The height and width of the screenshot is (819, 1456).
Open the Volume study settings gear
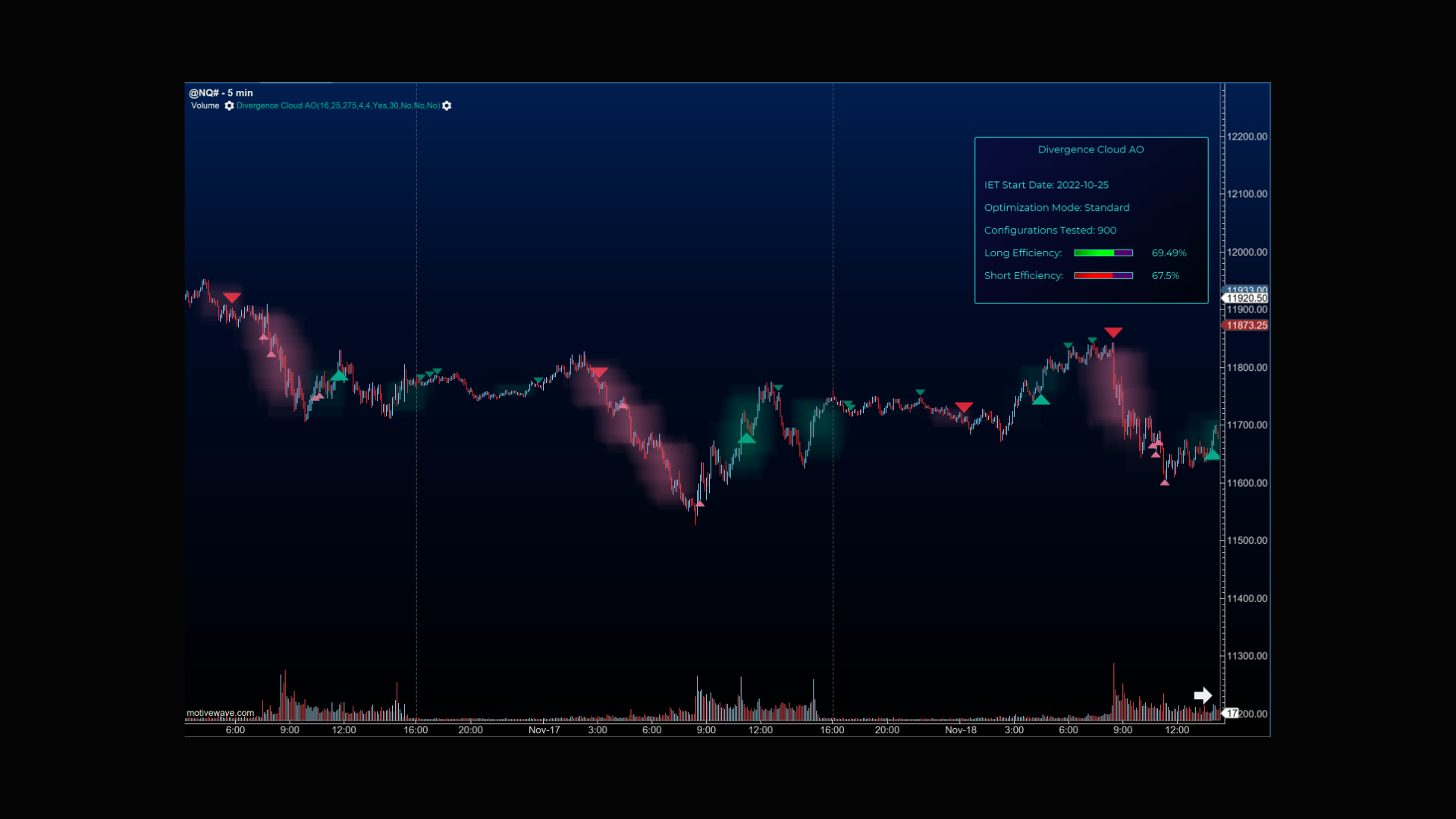tap(229, 106)
